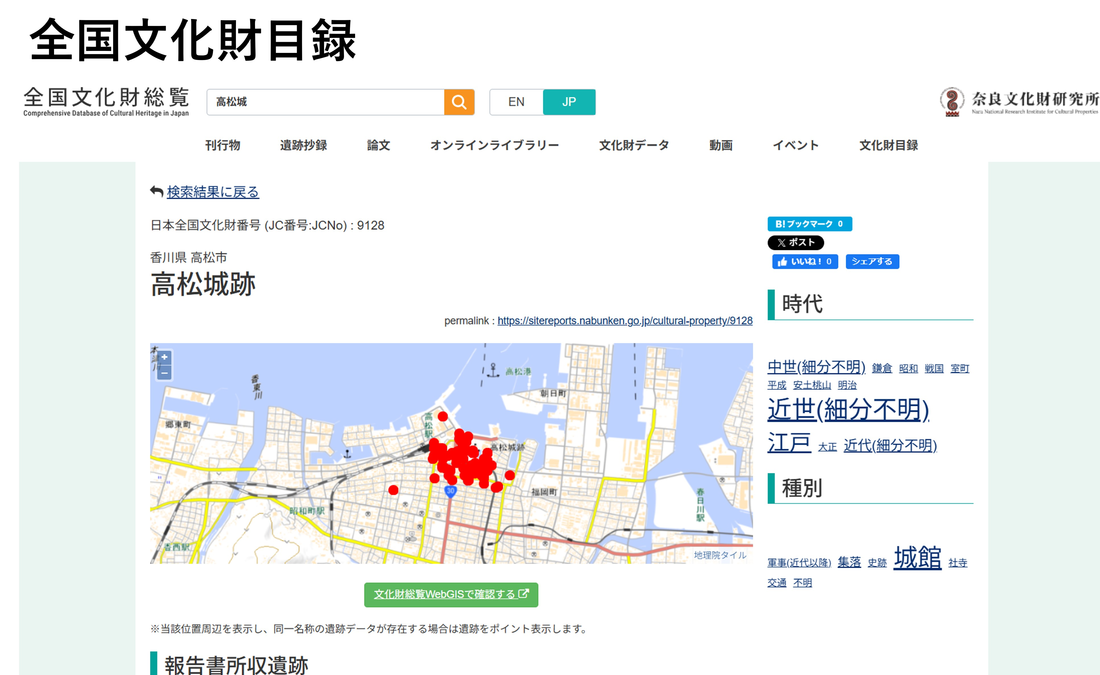The image size is (1100, 675).
Task: Open the 刊行物 menu
Action: pos(223,145)
